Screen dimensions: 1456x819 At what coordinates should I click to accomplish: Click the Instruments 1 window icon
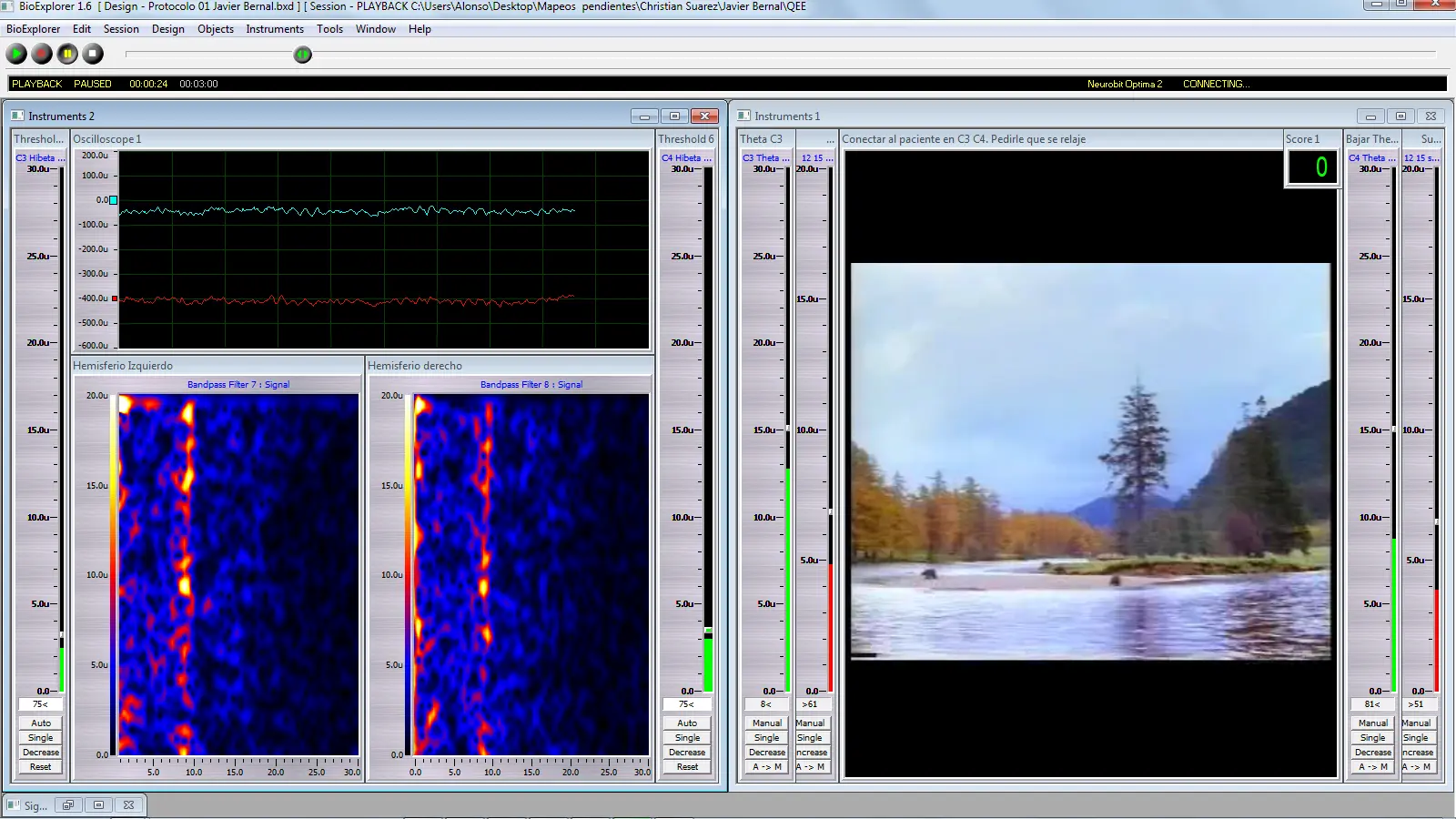click(743, 116)
